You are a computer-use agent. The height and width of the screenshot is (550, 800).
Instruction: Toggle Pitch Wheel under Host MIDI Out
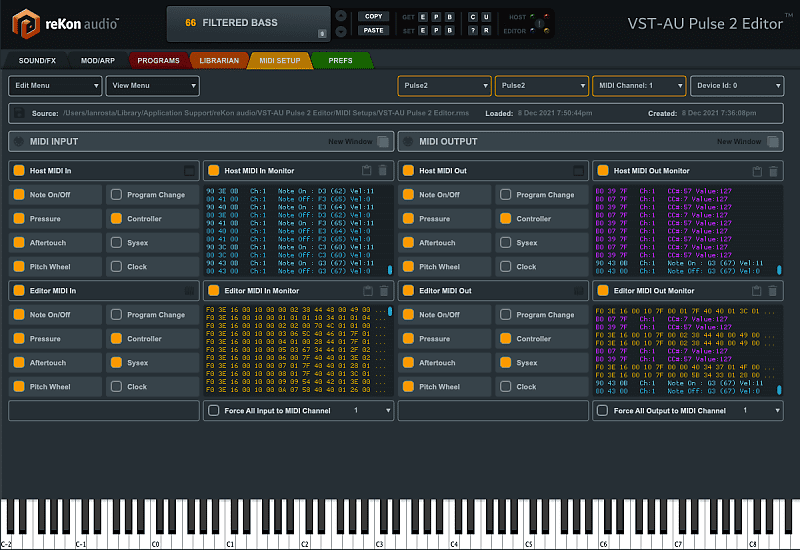point(408,267)
